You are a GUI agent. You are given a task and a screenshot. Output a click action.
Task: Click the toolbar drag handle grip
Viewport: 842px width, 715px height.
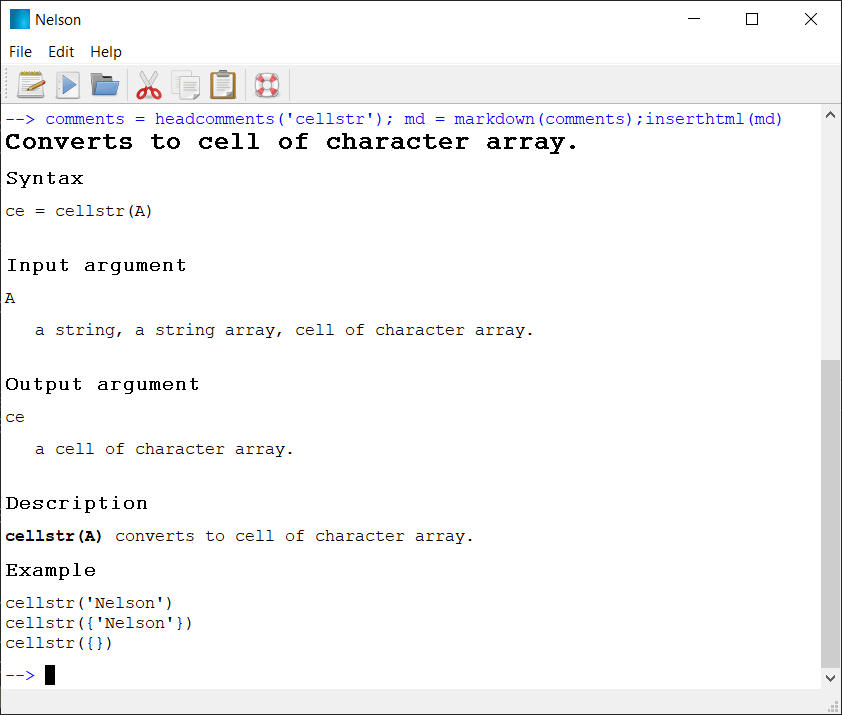point(7,85)
